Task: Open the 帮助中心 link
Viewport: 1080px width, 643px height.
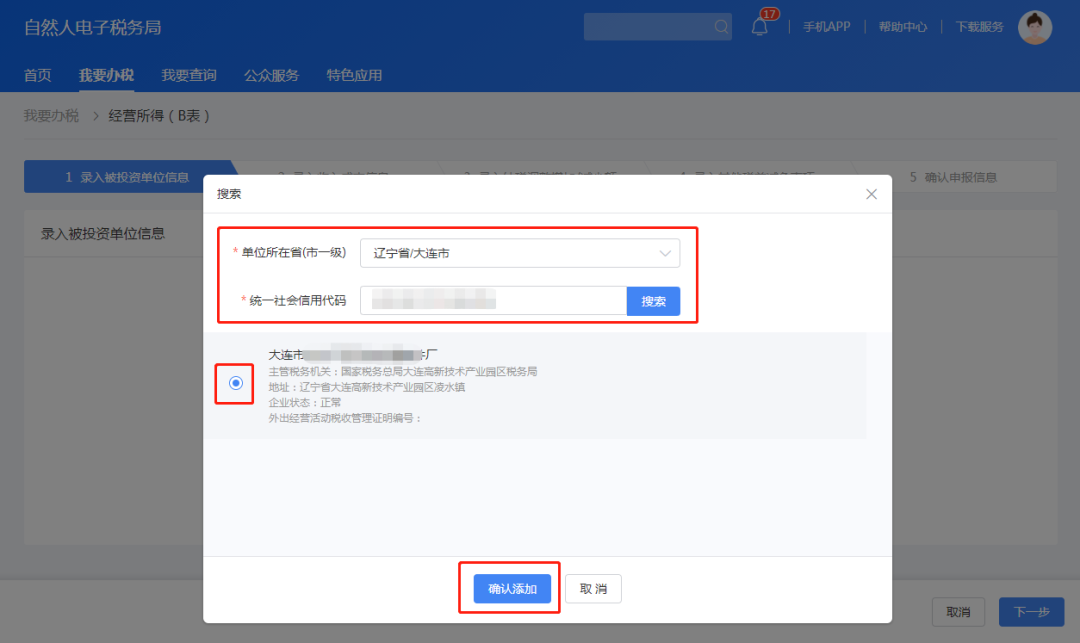Action: [x=902, y=27]
